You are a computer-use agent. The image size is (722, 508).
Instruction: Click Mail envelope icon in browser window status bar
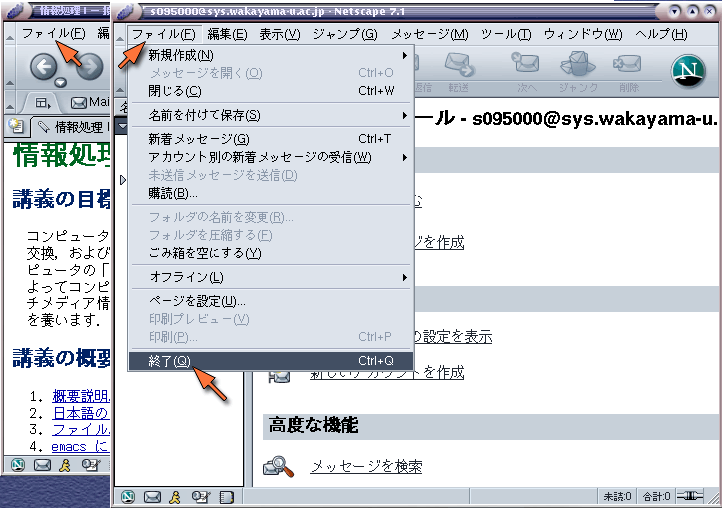coord(42,465)
